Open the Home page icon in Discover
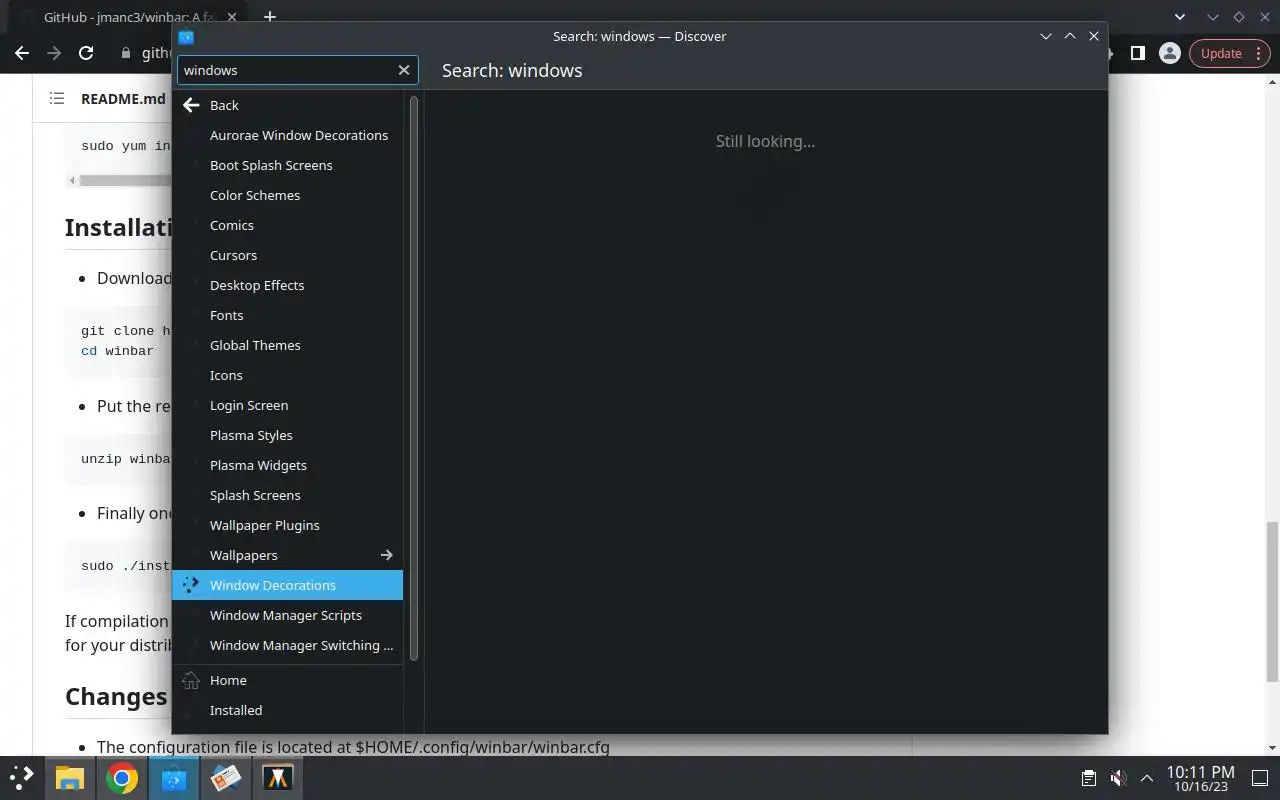Viewport: 1280px width, 800px height. [191, 680]
